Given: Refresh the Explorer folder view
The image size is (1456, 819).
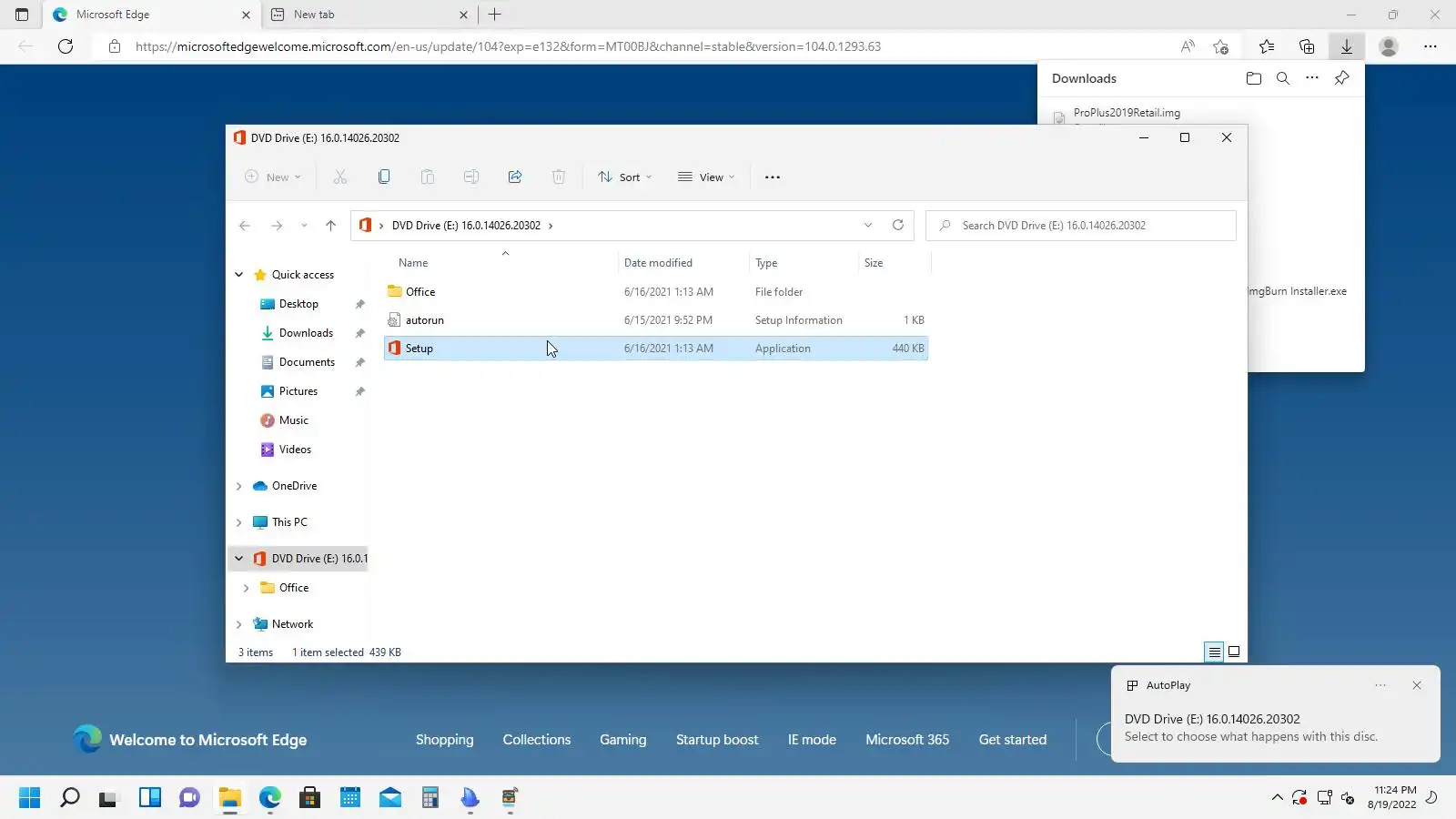Looking at the screenshot, I should [898, 226].
